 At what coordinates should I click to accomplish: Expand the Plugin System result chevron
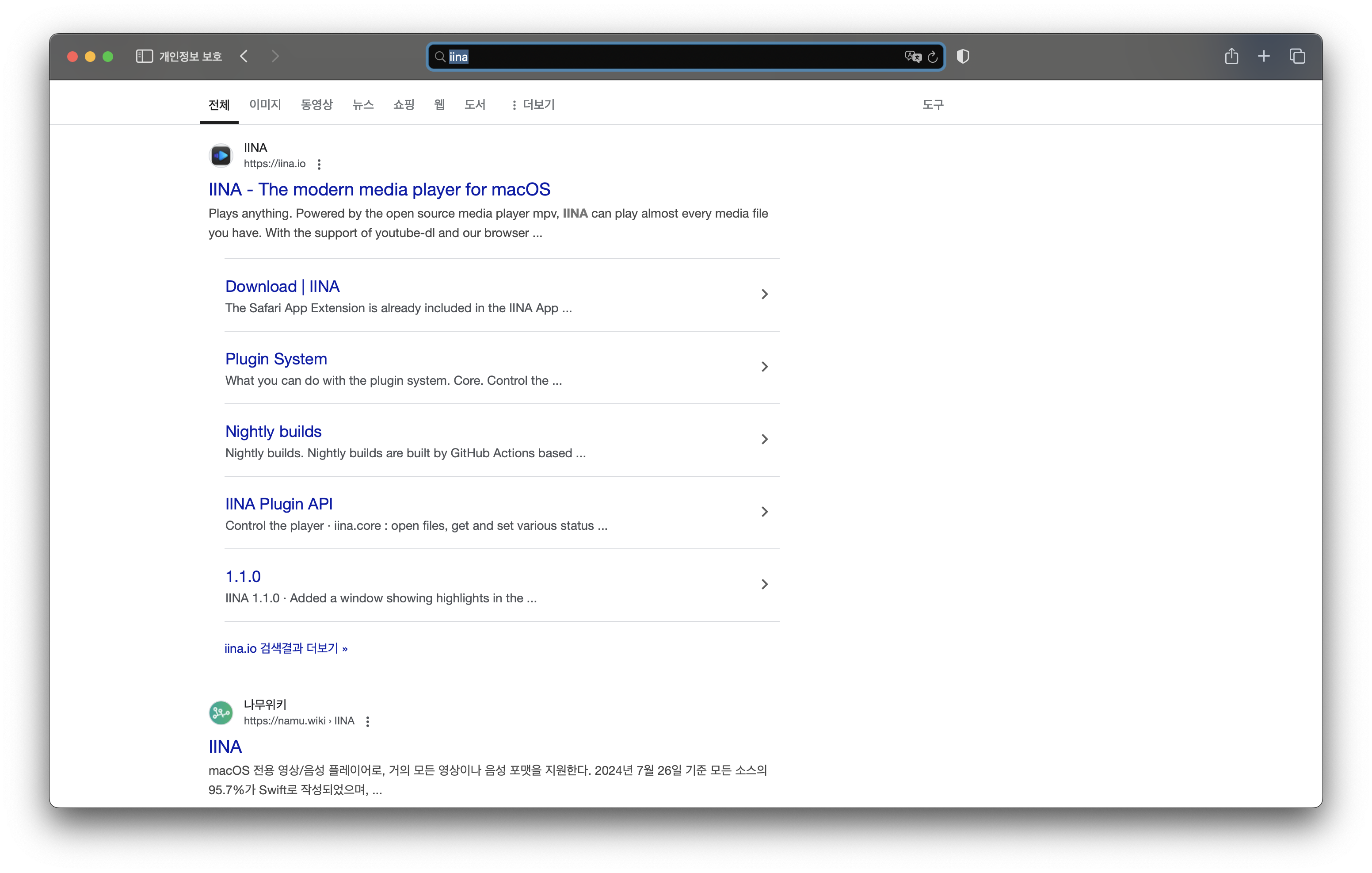point(765,367)
